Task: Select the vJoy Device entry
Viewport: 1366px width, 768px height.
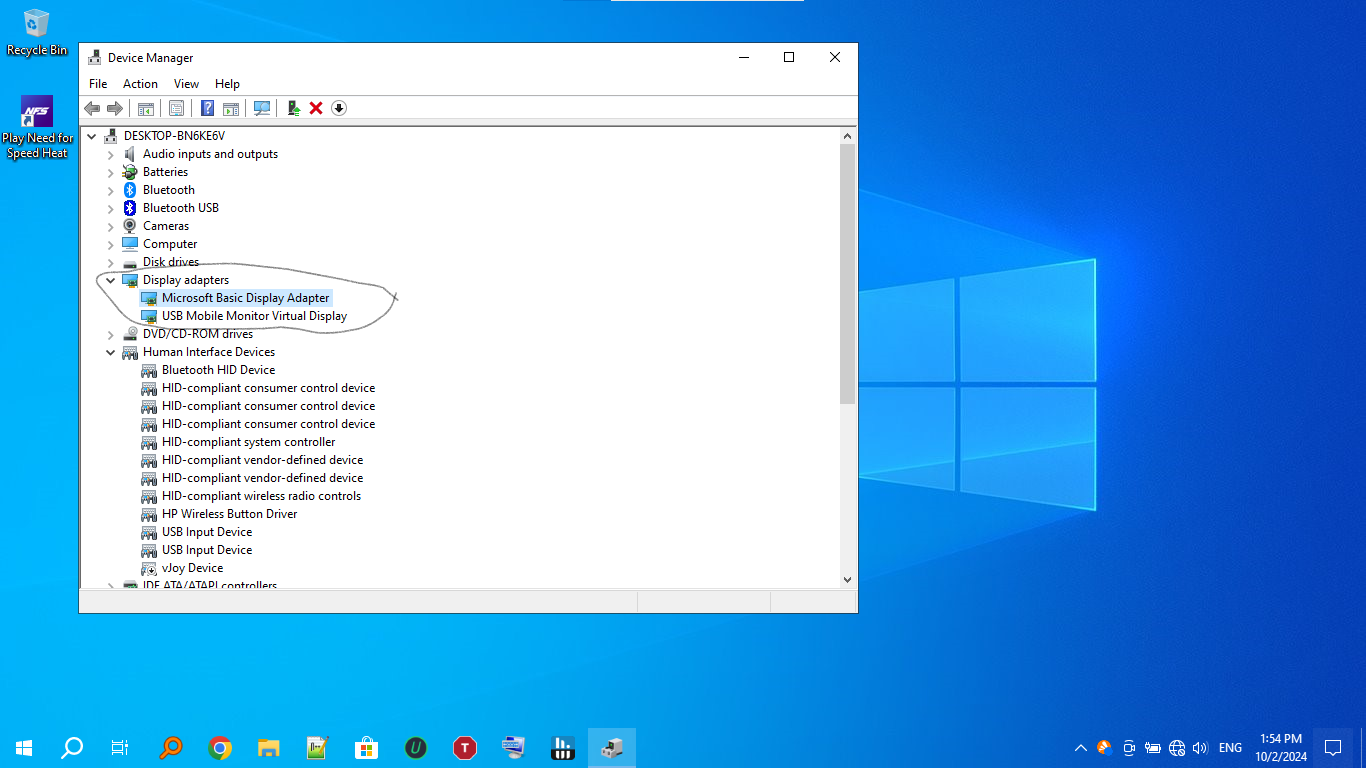Action: coord(193,567)
